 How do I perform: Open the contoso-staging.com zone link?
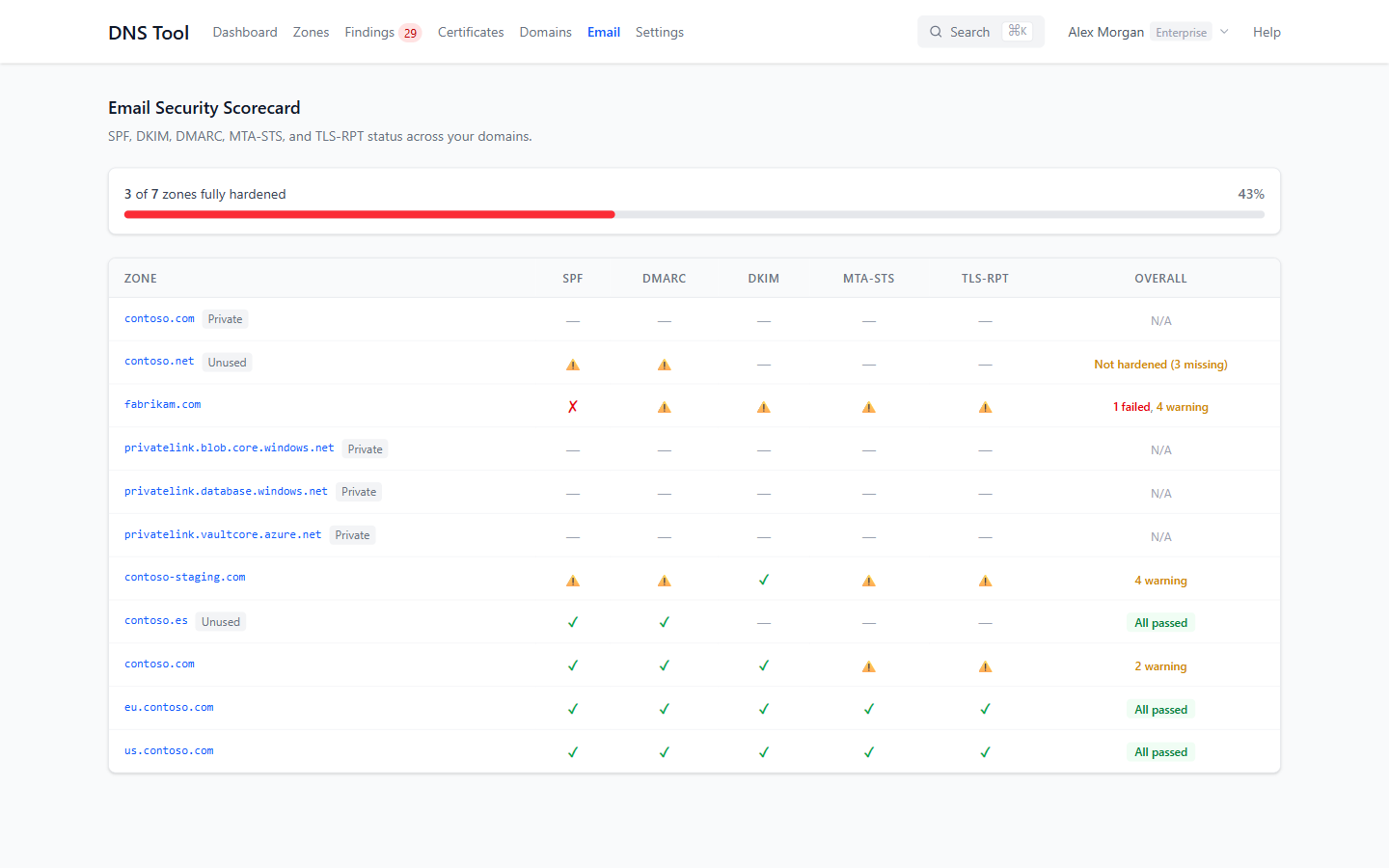[x=185, y=578]
